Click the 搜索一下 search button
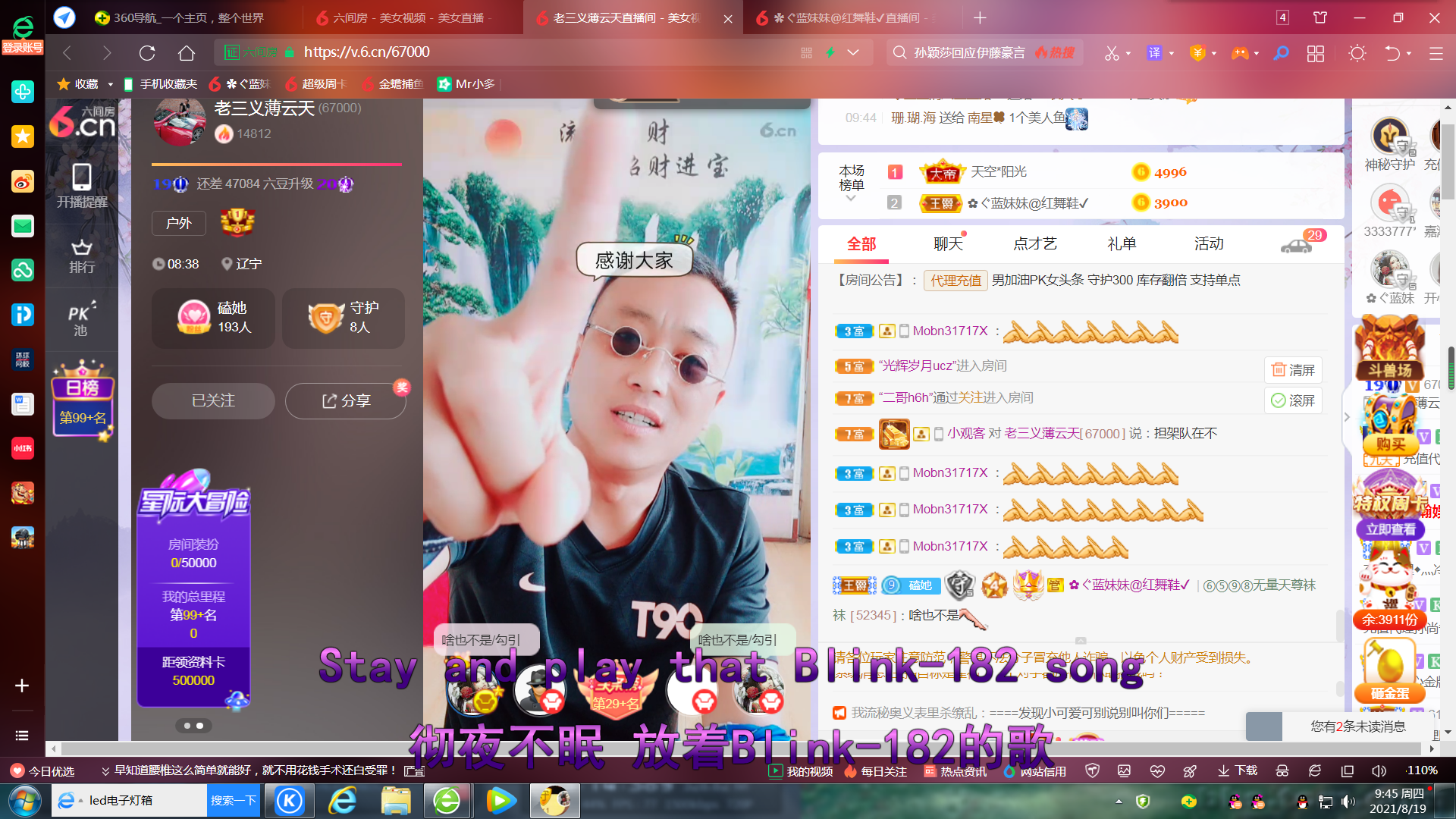 click(x=234, y=801)
